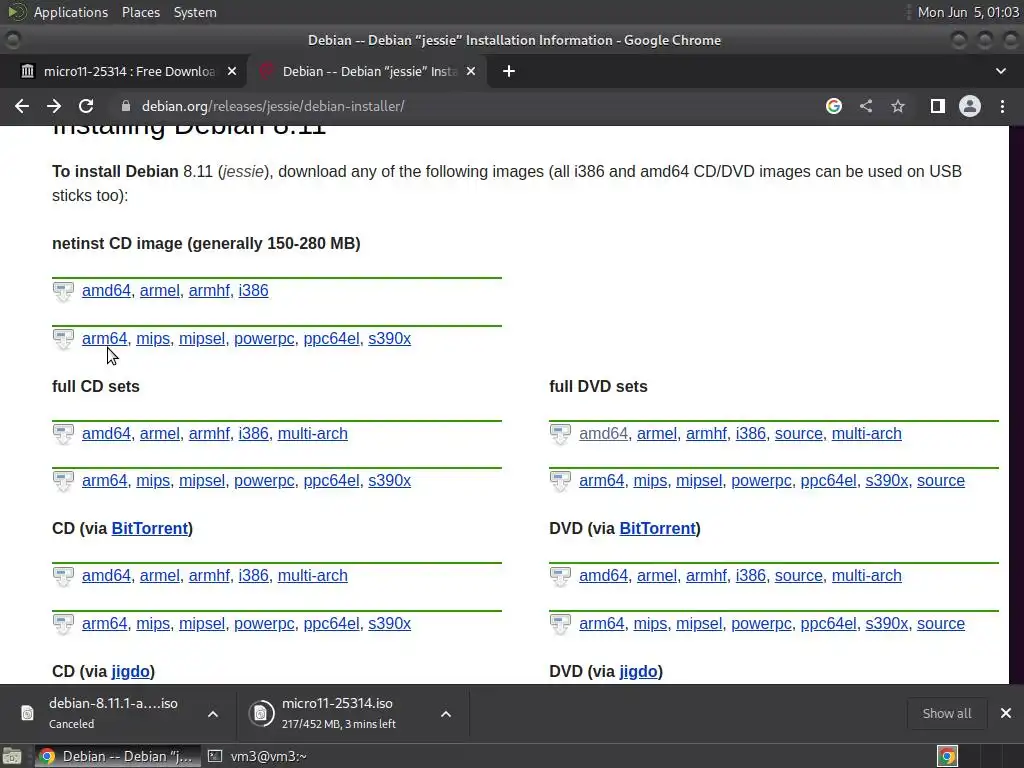Close the micro11-25314 tab
The height and width of the screenshot is (768, 1024).
[232, 71]
